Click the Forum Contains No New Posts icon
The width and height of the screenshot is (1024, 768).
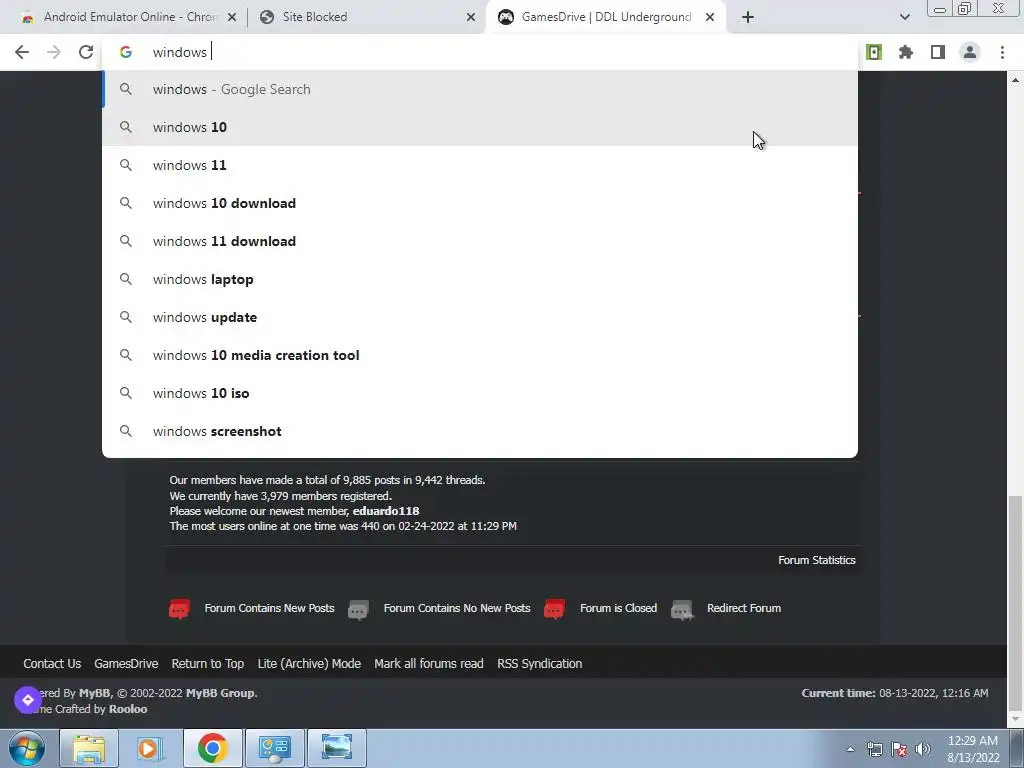pyautogui.click(x=358, y=610)
